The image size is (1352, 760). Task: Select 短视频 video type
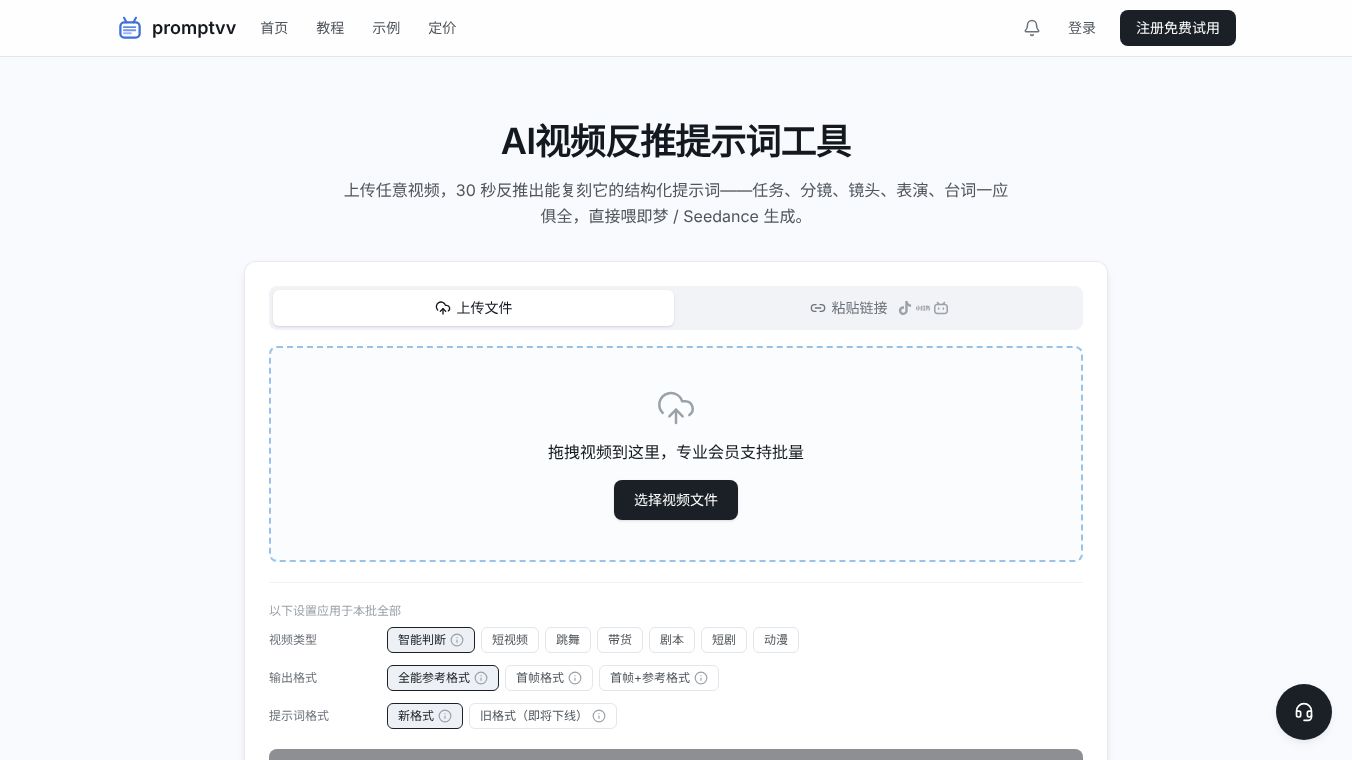pos(510,640)
